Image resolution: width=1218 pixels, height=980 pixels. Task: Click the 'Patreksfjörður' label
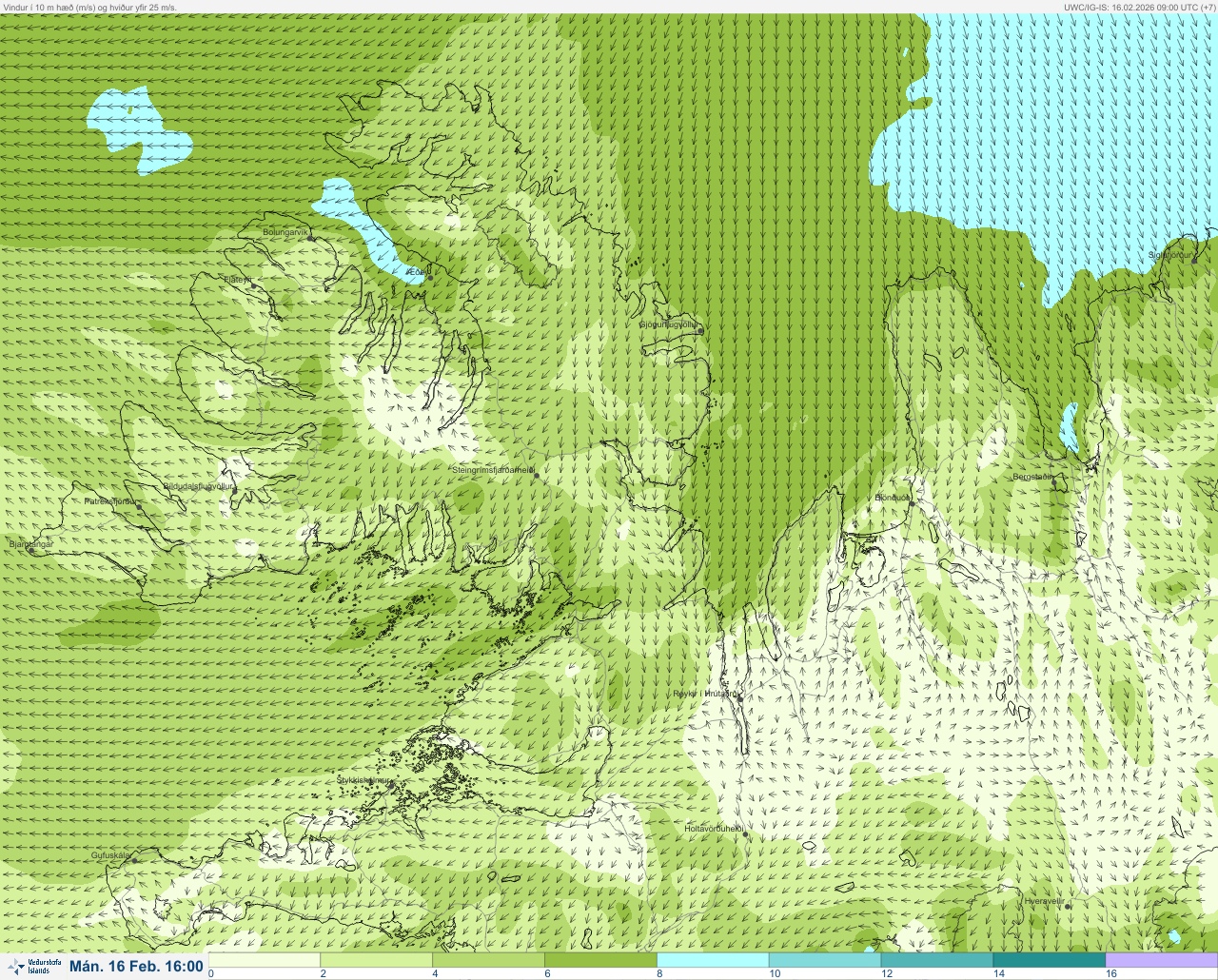tap(110, 500)
